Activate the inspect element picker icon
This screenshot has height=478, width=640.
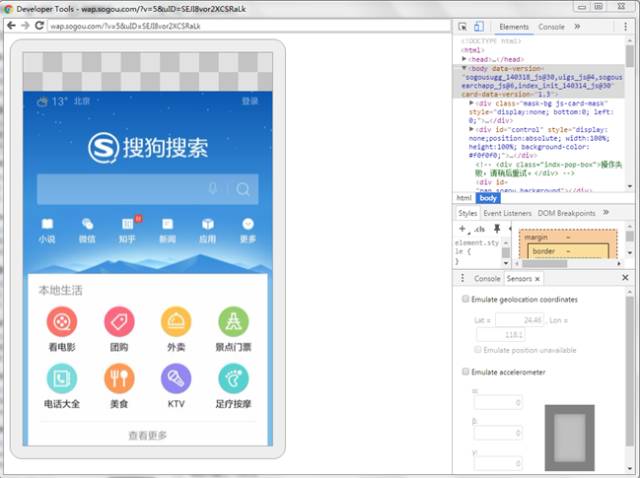coord(462,27)
